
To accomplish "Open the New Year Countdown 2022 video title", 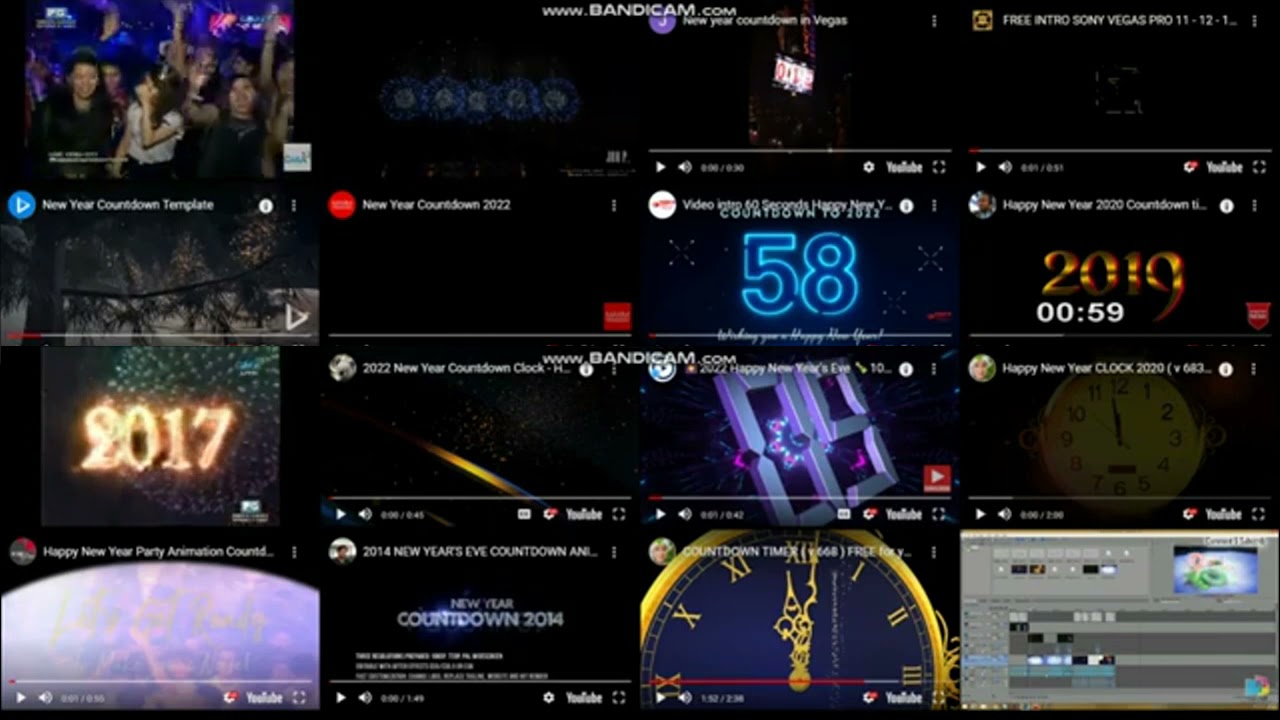I will [436, 205].
